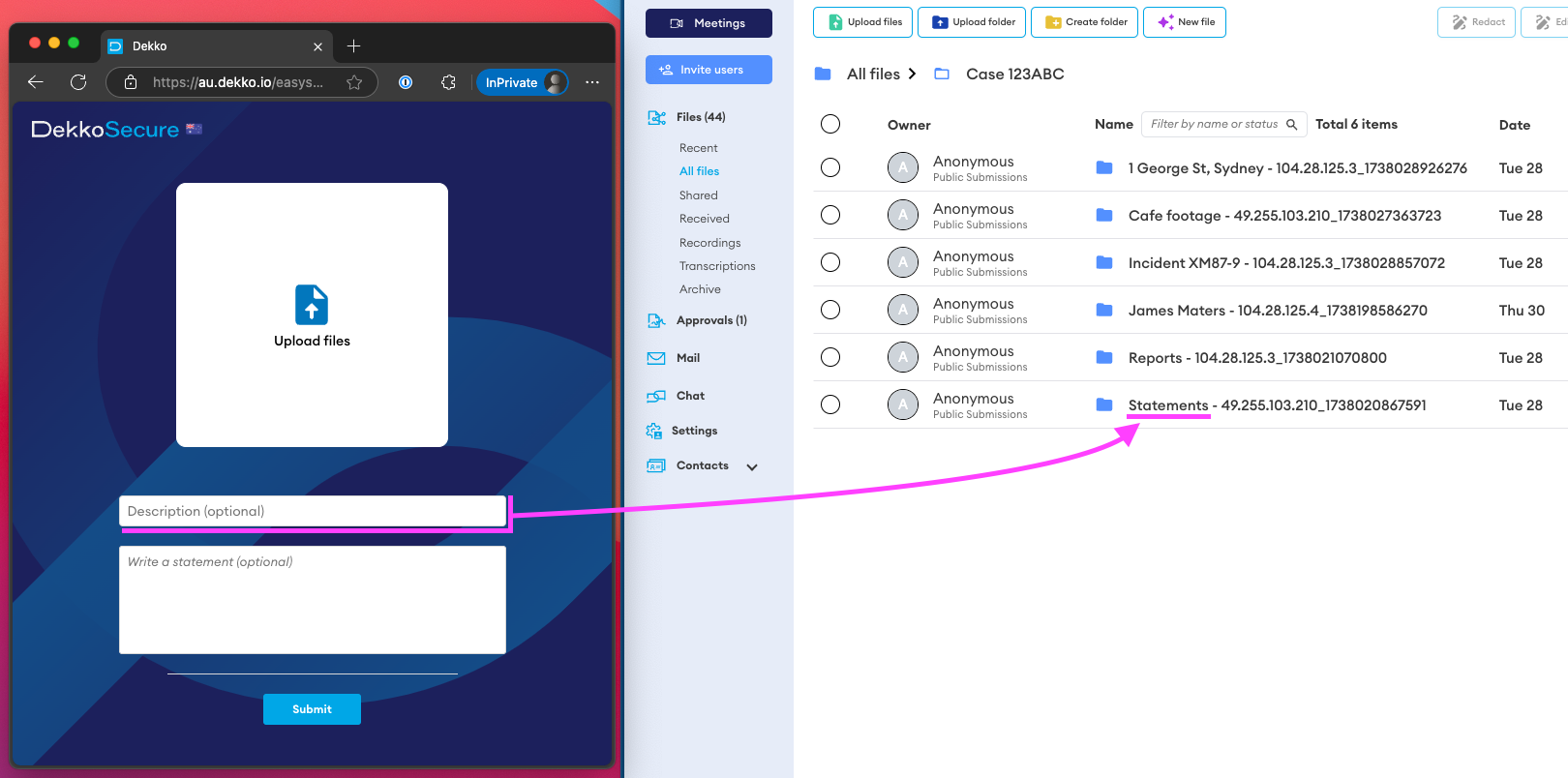Open browser settings and more menu
The width and height of the screenshot is (1568, 778).
(592, 82)
